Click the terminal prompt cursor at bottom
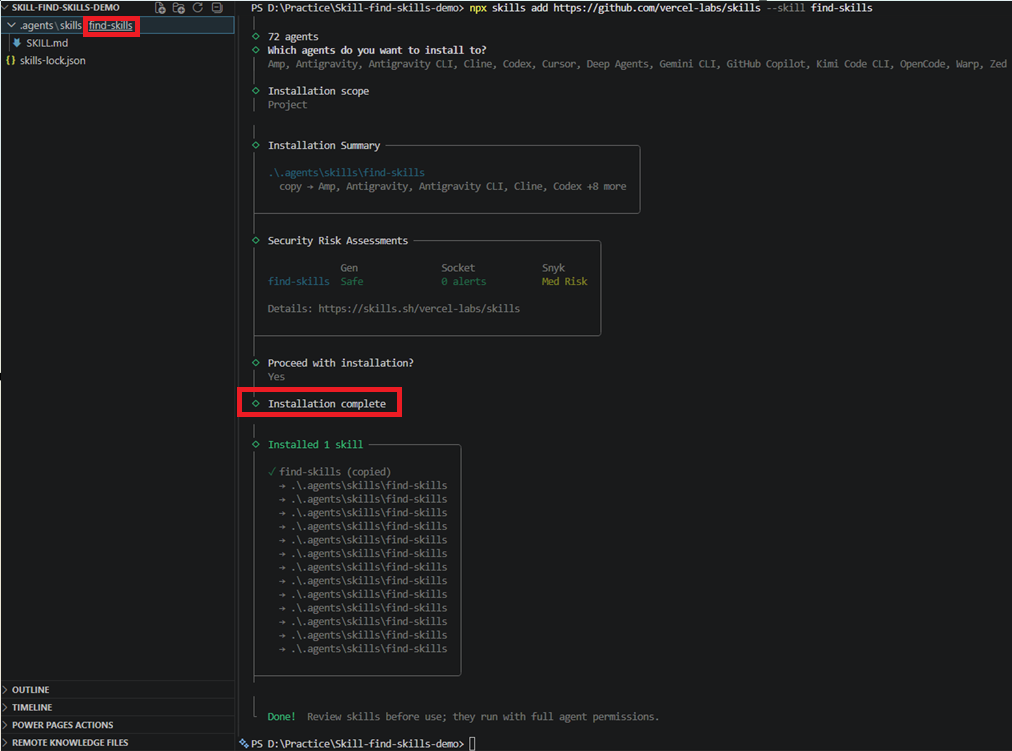This screenshot has width=1012, height=751. click(x=472, y=743)
